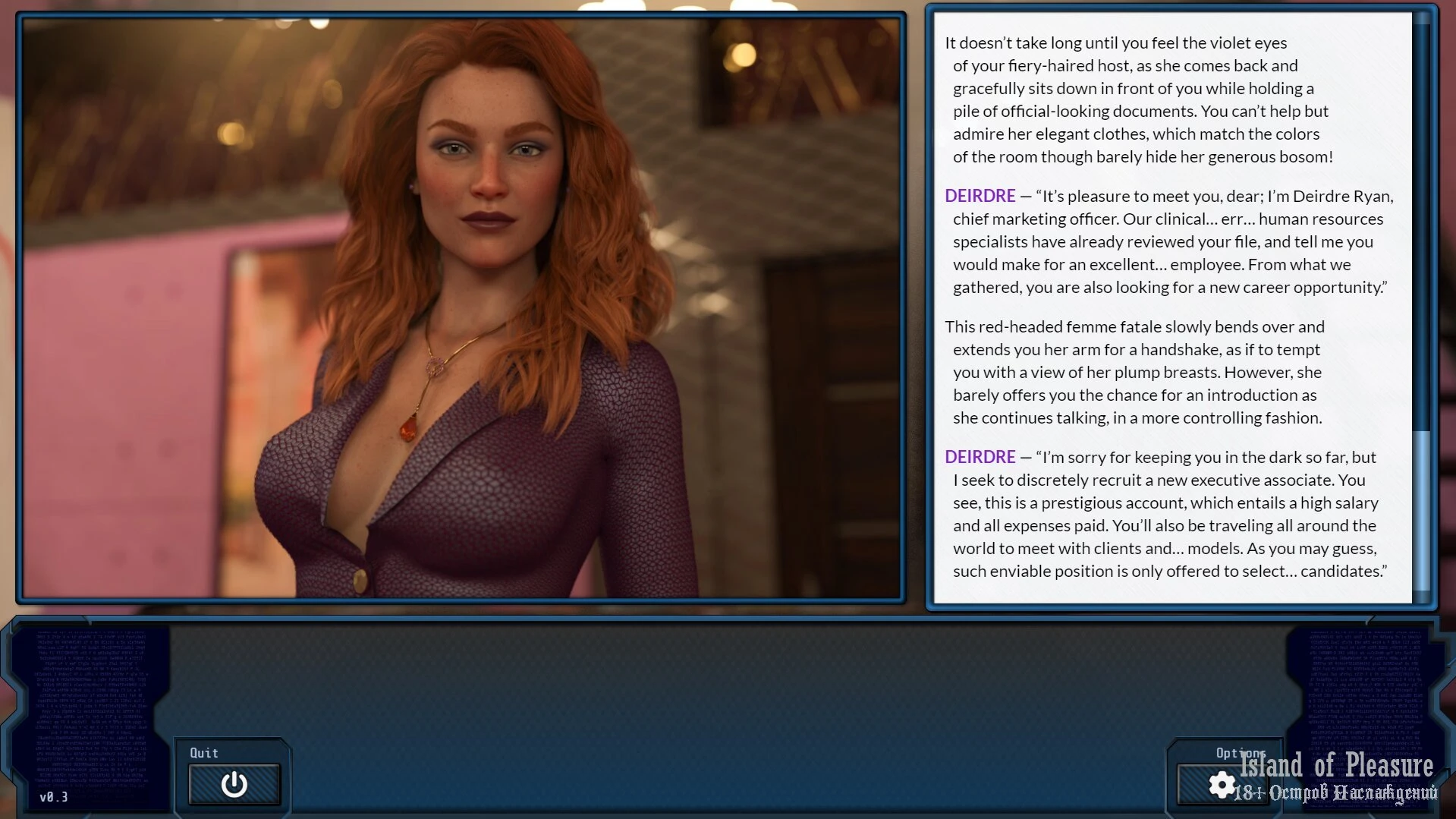Click the v0.3 version label
Screen dimensions: 1456x819
tap(53, 797)
